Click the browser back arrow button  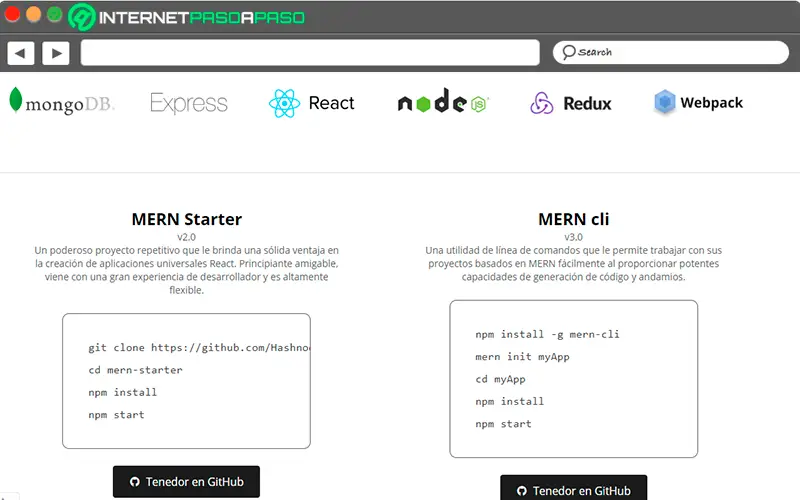(x=21, y=53)
